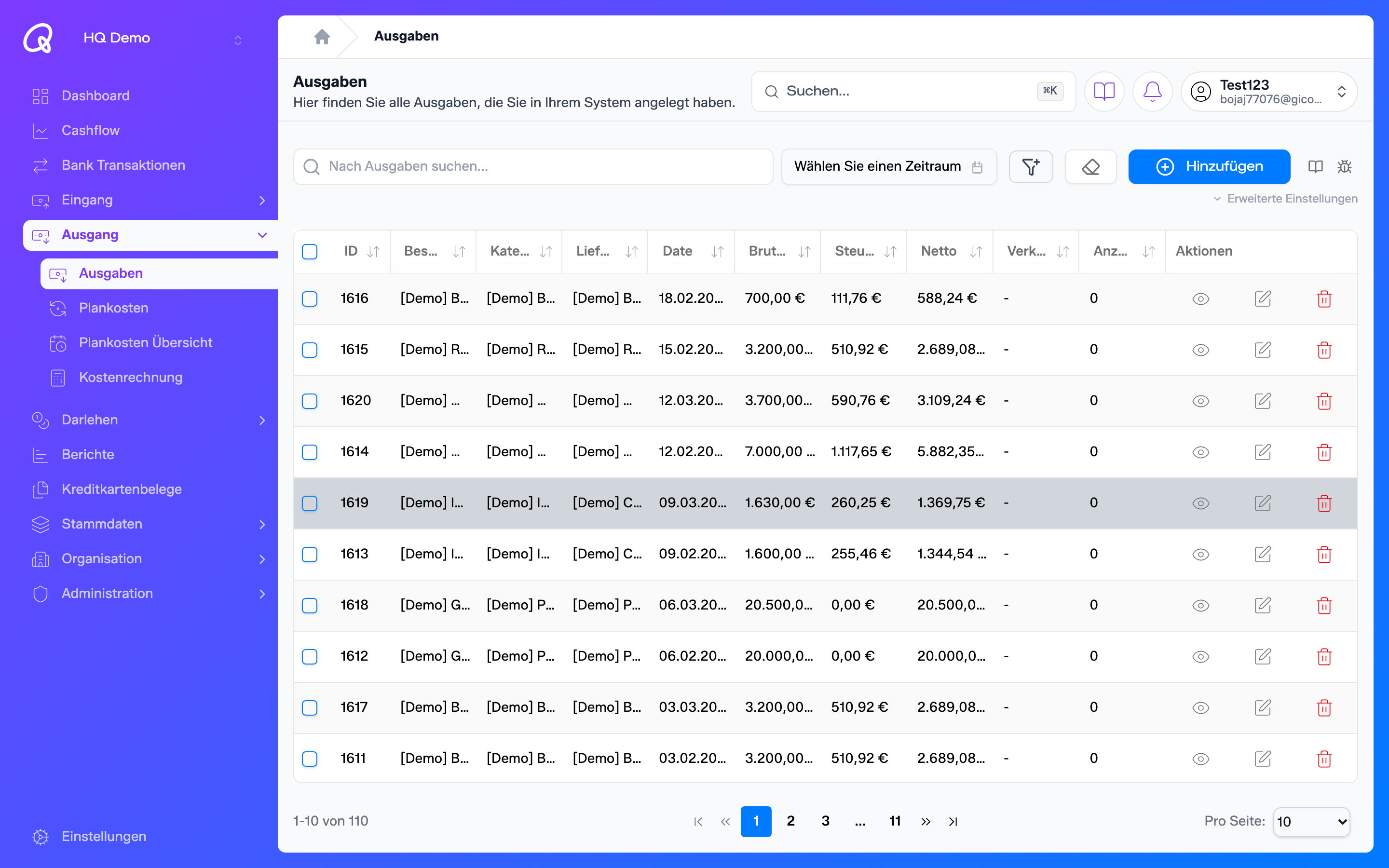This screenshot has height=868, width=1389.
Task: Focus the global Suchen field
Action: click(x=913, y=91)
